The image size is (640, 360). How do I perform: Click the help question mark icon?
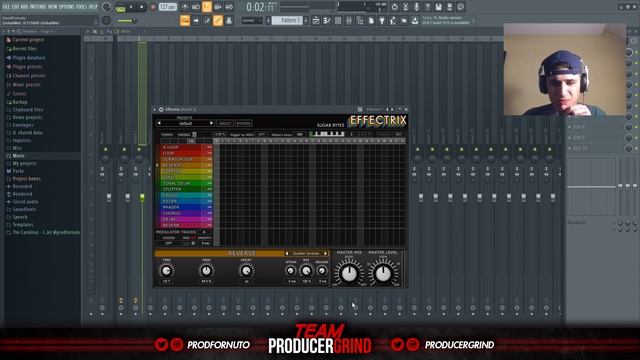click(x=427, y=7)
